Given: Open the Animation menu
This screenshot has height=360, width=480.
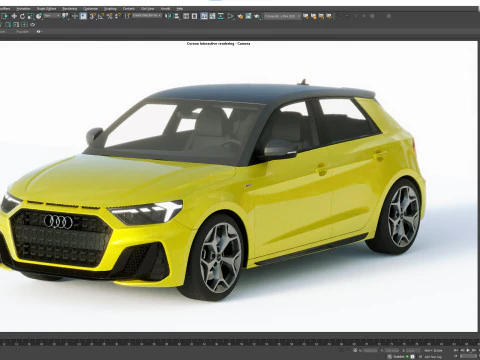Looking at the screenshot, I should (23, 9).
